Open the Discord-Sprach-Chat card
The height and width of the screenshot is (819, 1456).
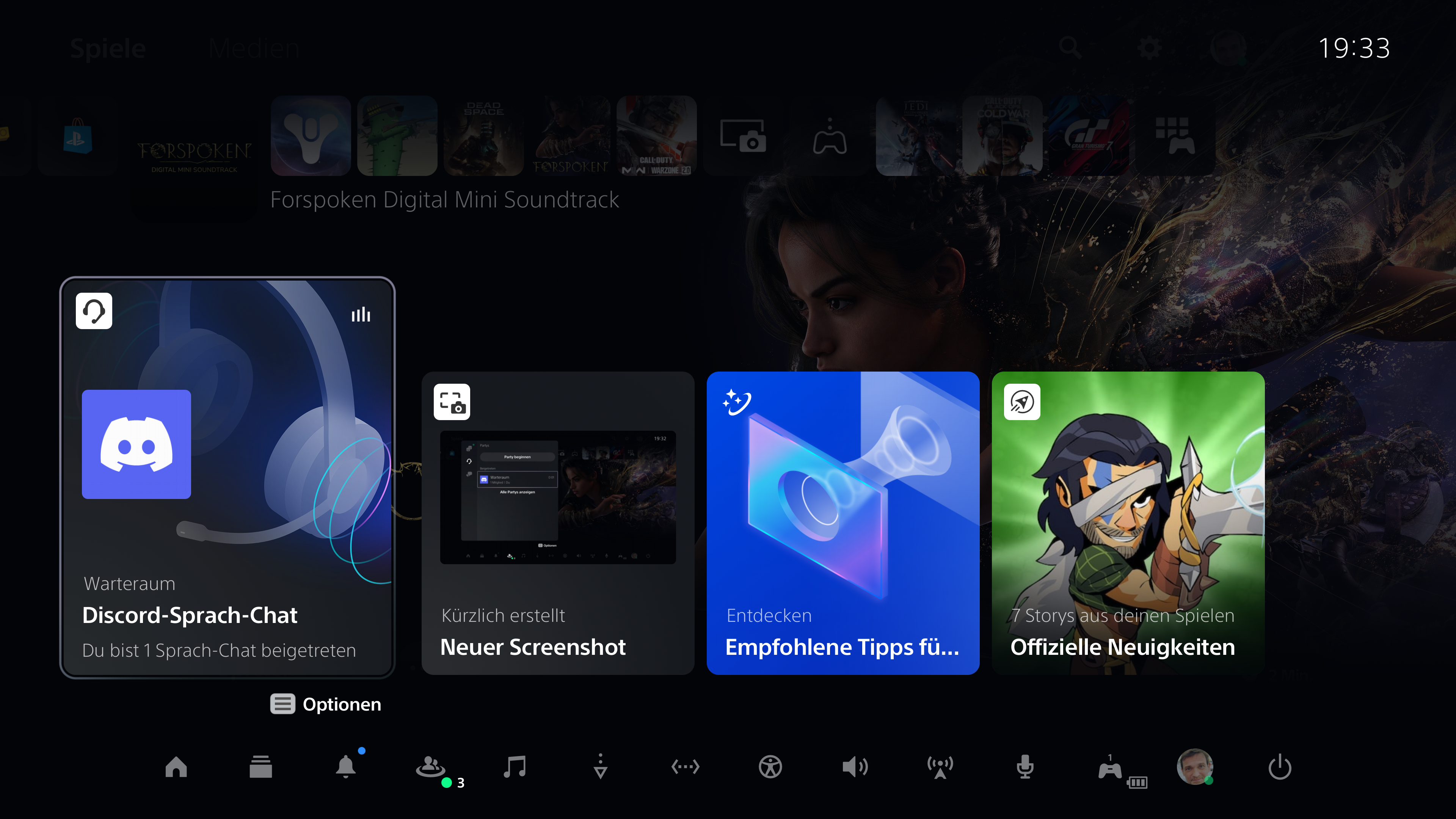click(227, 478)
